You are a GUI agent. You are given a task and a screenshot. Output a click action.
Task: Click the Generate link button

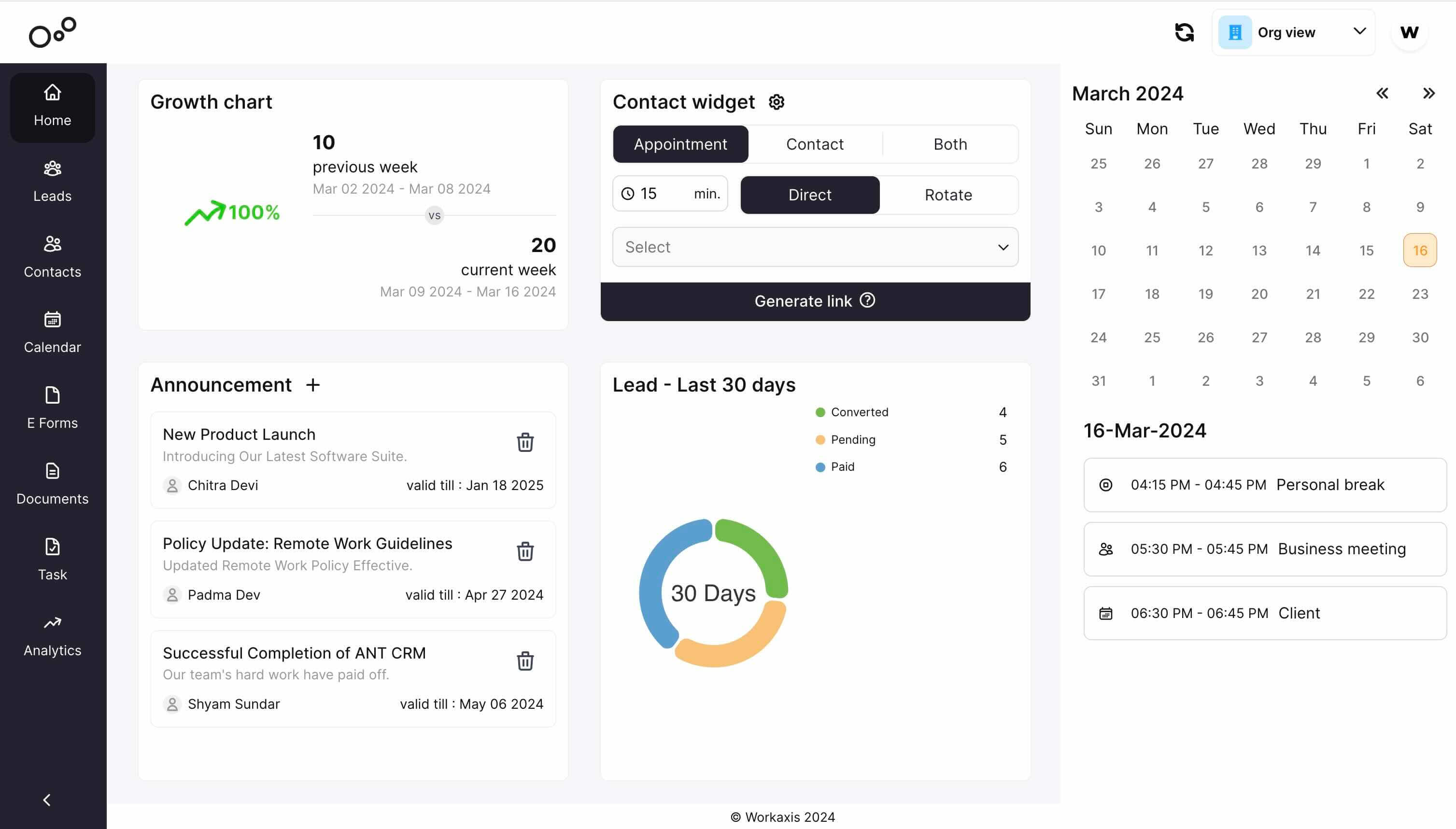click(815, 301)
